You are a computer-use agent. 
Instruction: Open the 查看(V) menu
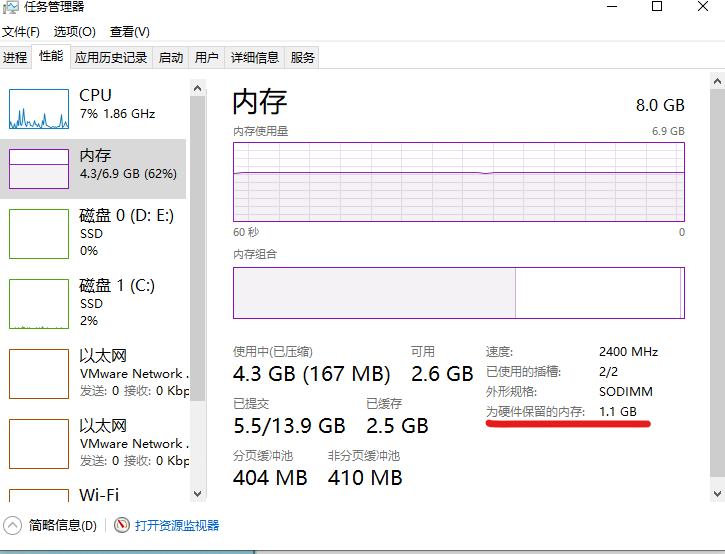click(x=129, y=31)
